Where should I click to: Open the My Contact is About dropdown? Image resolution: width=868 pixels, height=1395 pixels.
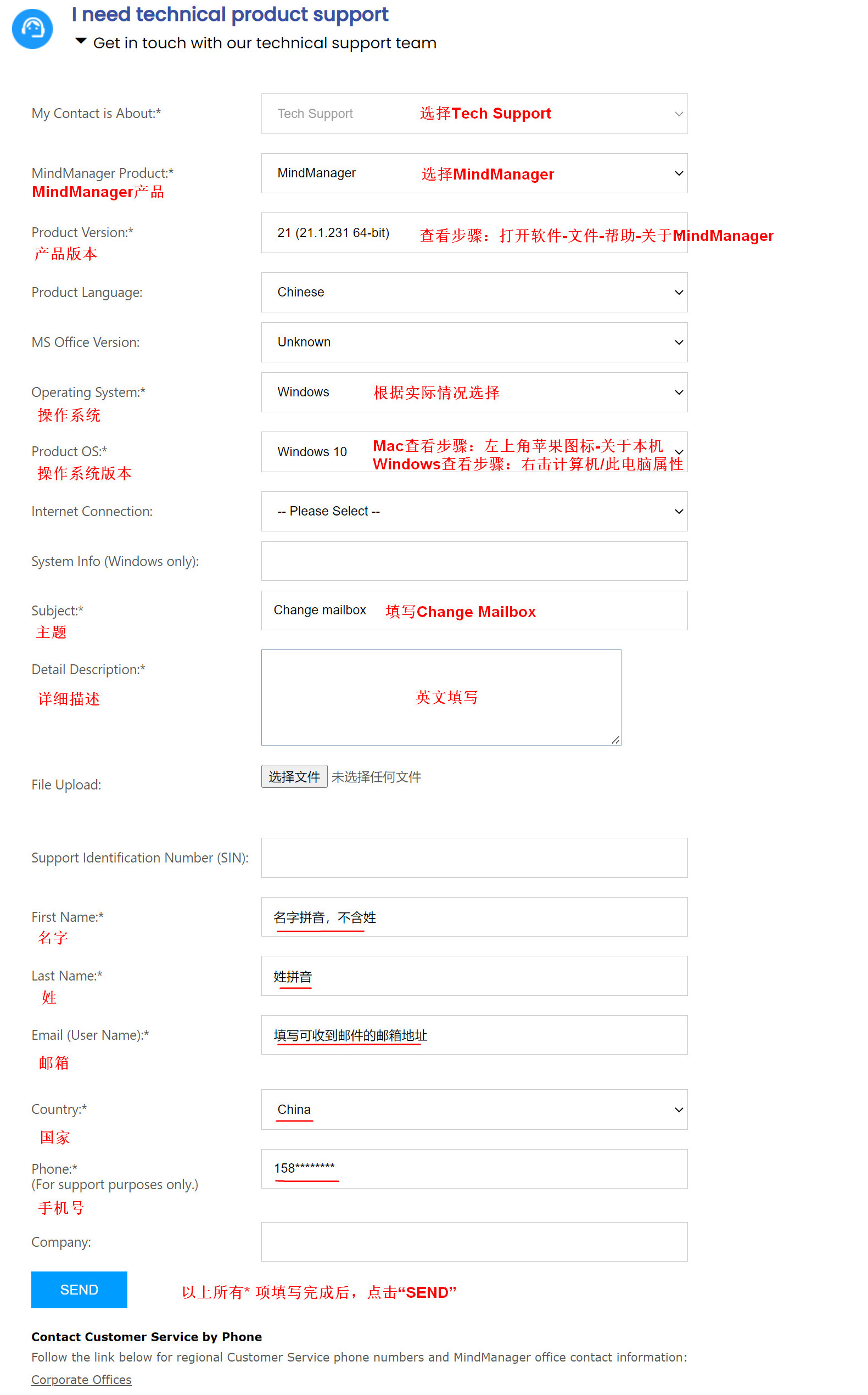pos(474,114)
